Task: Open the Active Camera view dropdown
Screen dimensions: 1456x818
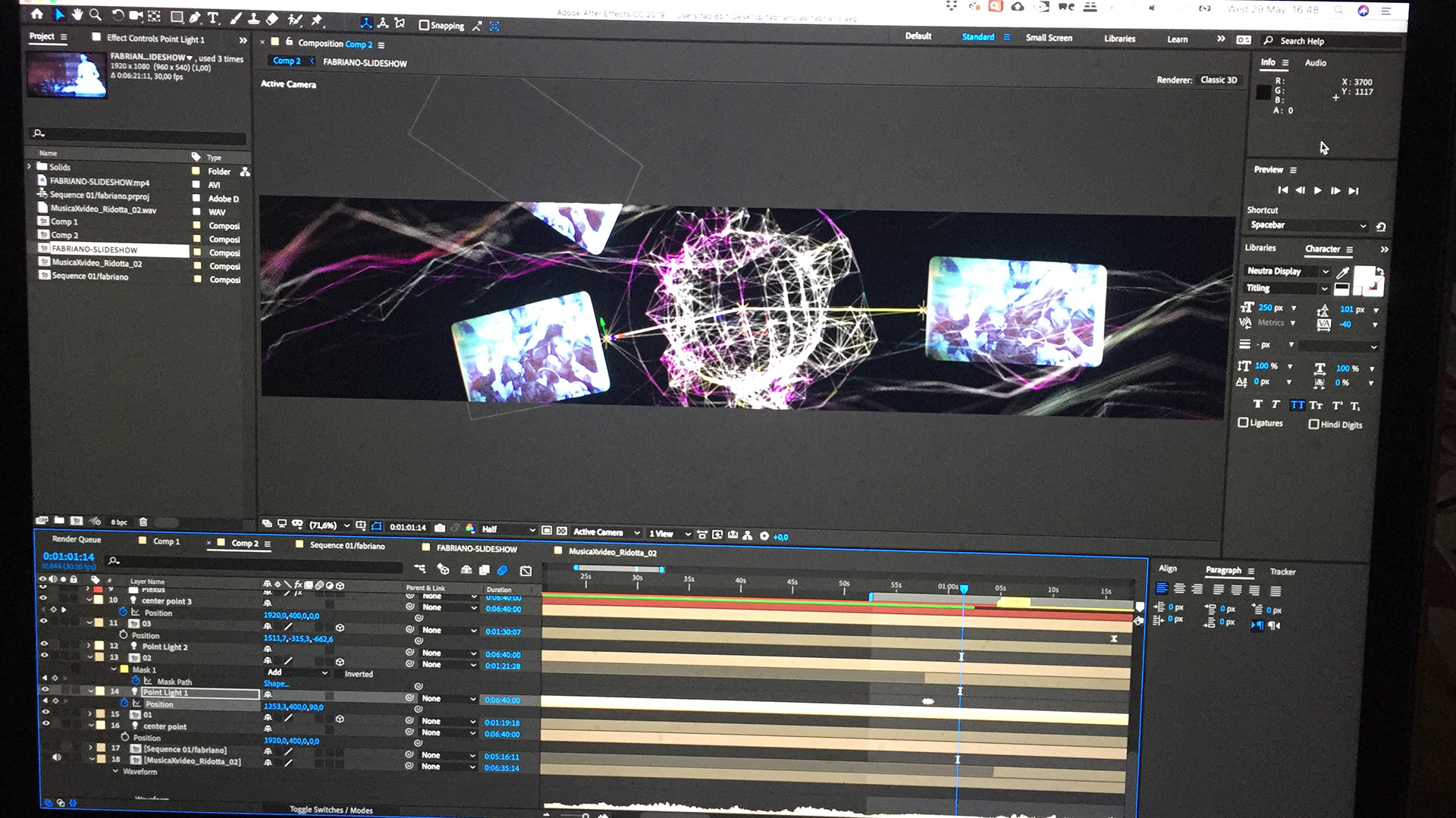Action: [x=606, y=532]
